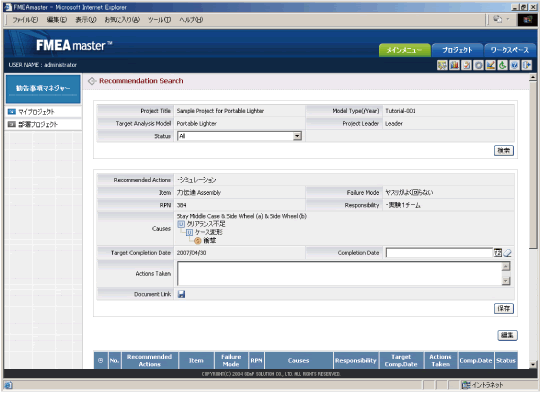Open the ファイル menu
This screenshot has height=393, width=540.
click(x=25, y=20)
